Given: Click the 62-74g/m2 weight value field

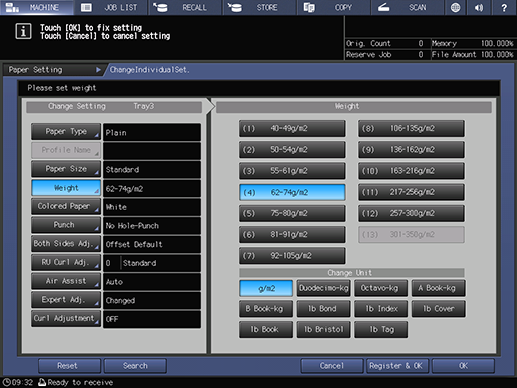Looking at the screenshot, I should coord(152,189).
